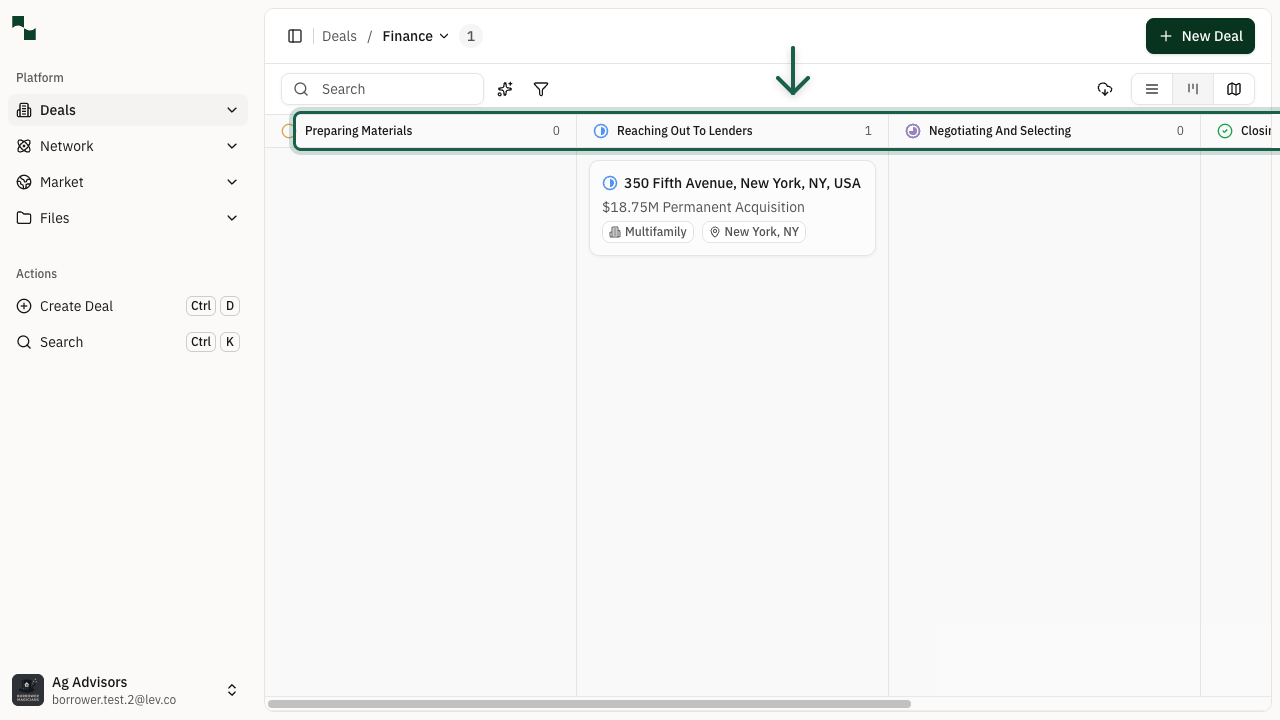Select the kanban board view toggle
This screenshot has width=1280, height=720.
[x=1192, y=89]
